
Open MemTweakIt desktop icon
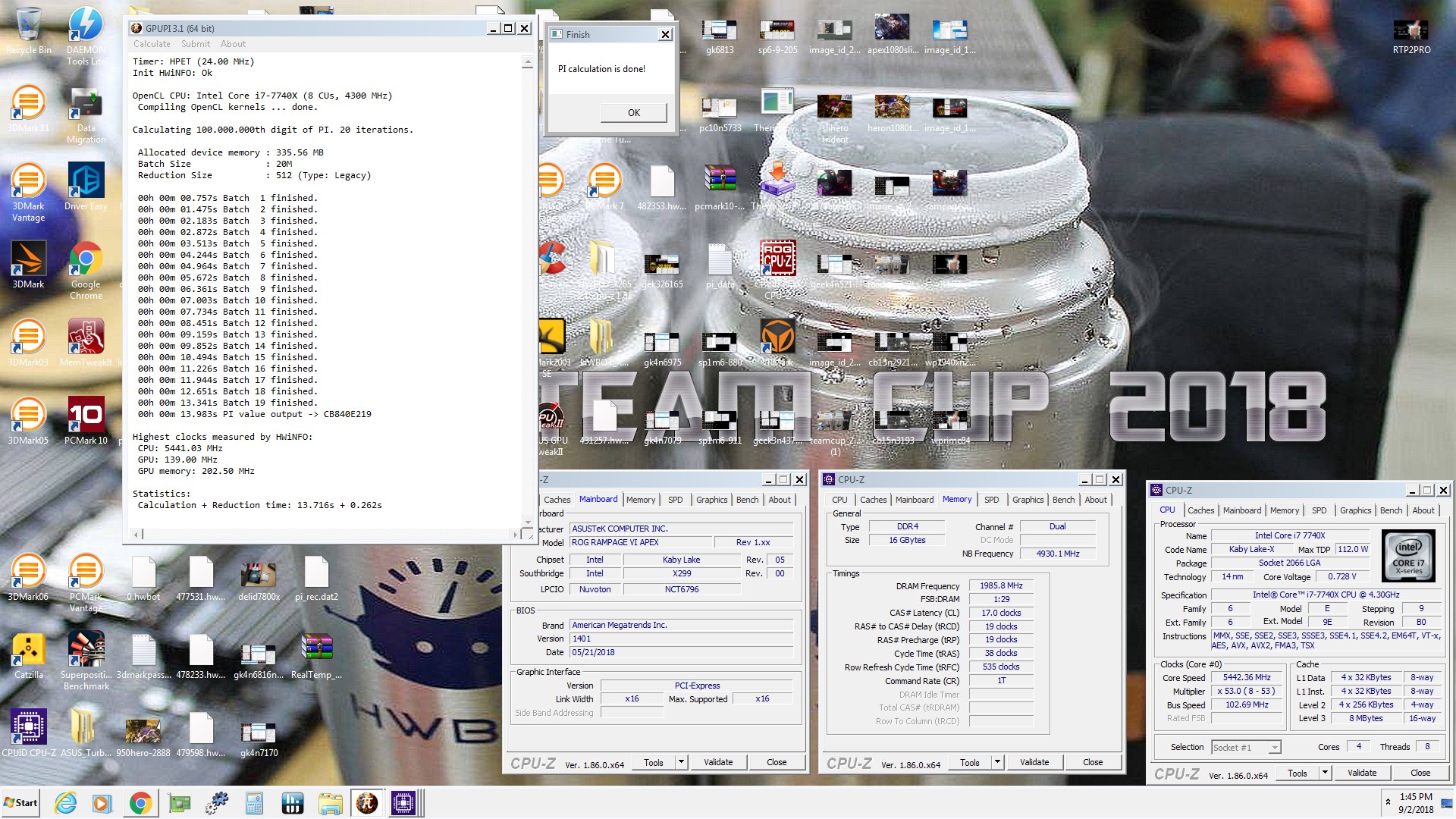coord(86,343)
